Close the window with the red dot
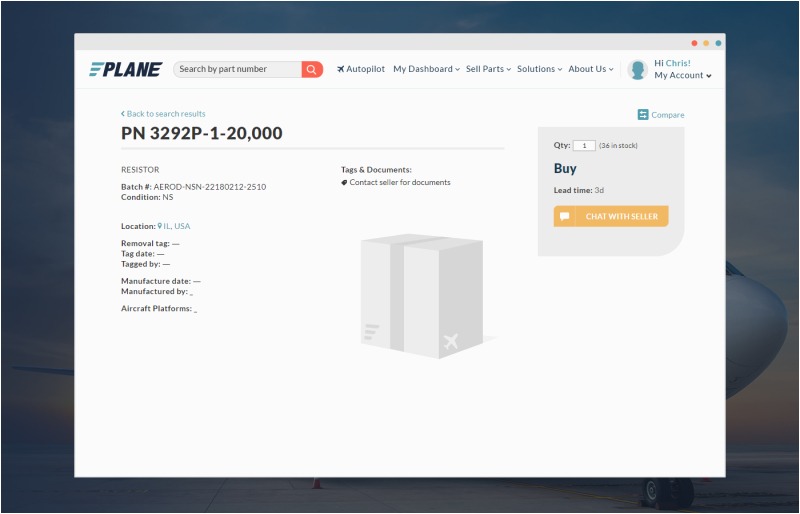The height and width of the screenshot is (514, 800). [x=695, y=43]
